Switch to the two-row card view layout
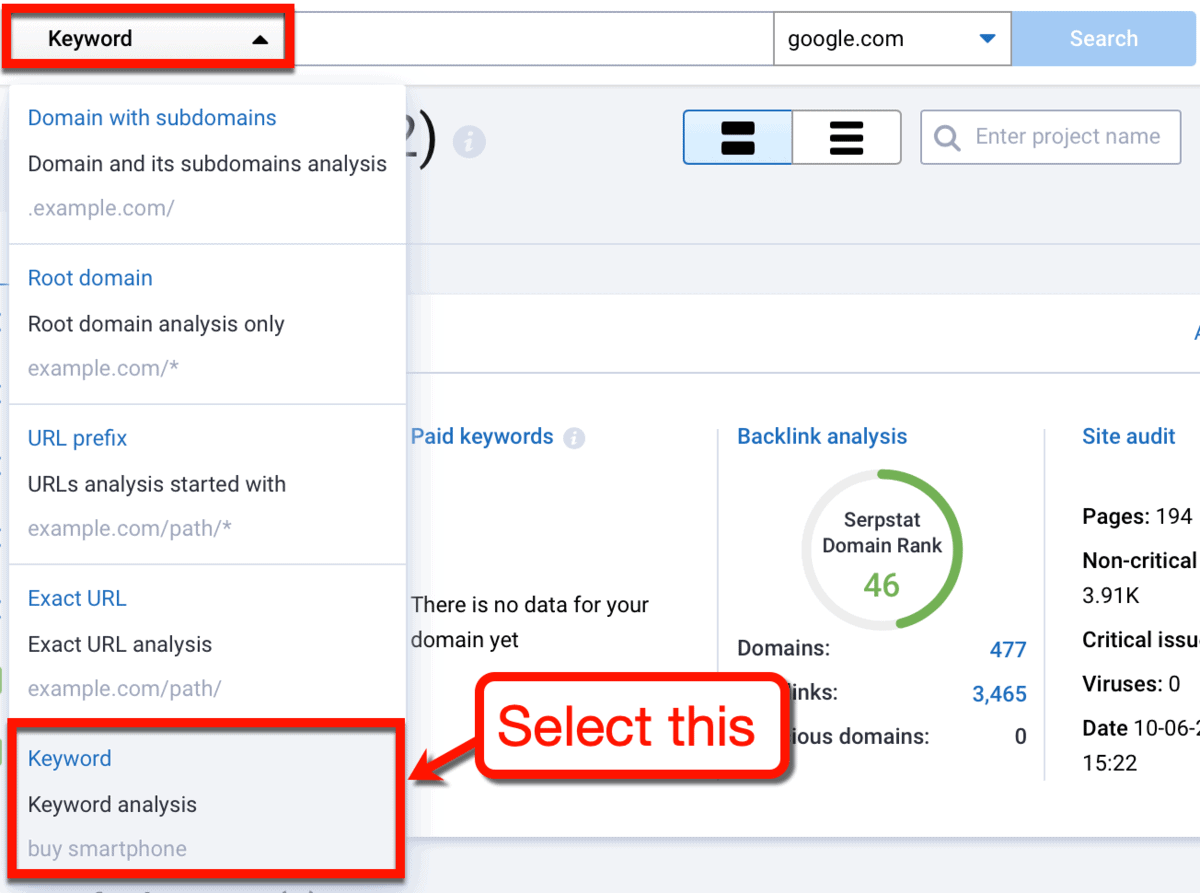This screenshot has height=893, width=1200. pos(737,137)
